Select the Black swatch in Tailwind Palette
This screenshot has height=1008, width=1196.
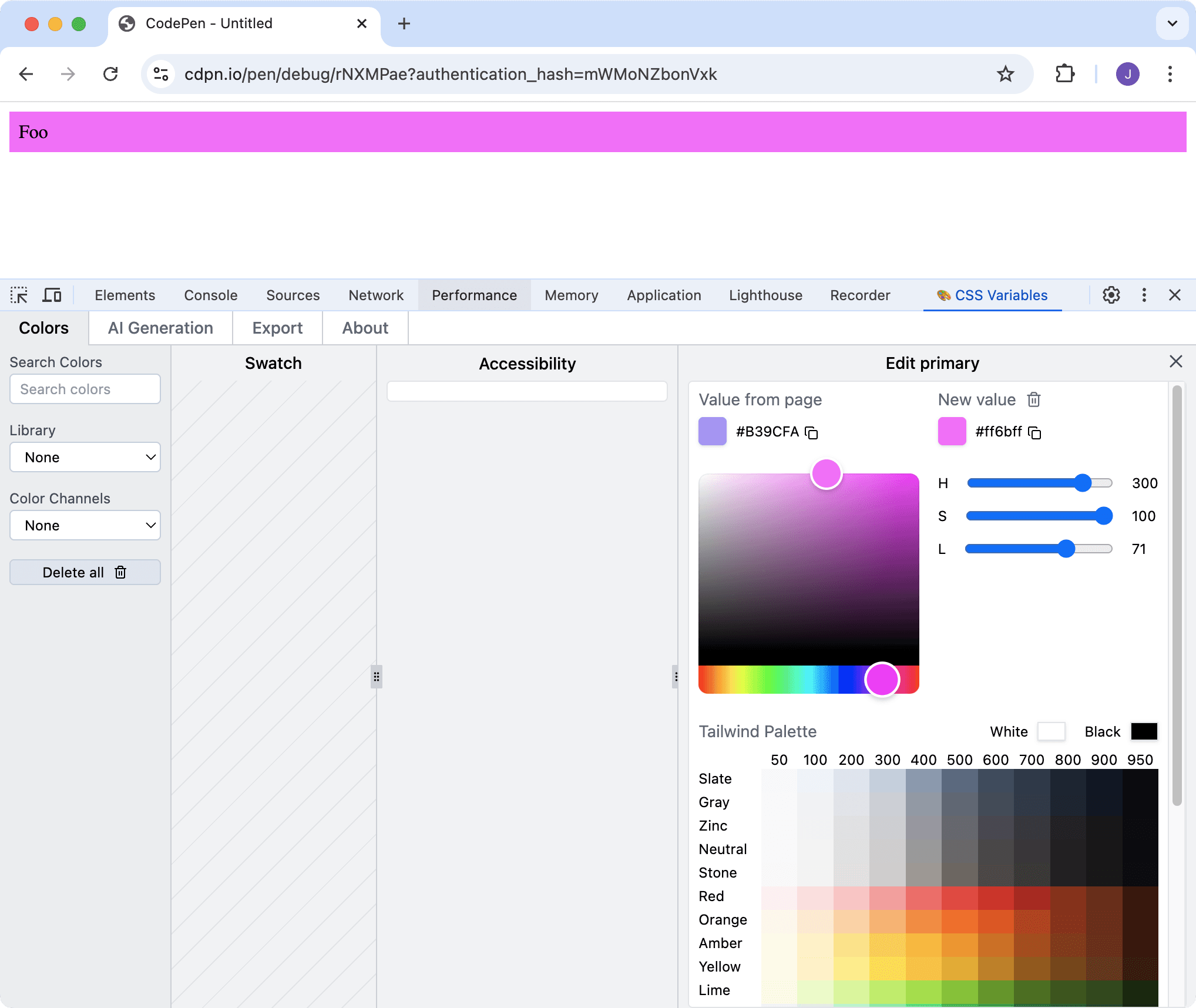pyautogui.click(x=1145, y=731)
